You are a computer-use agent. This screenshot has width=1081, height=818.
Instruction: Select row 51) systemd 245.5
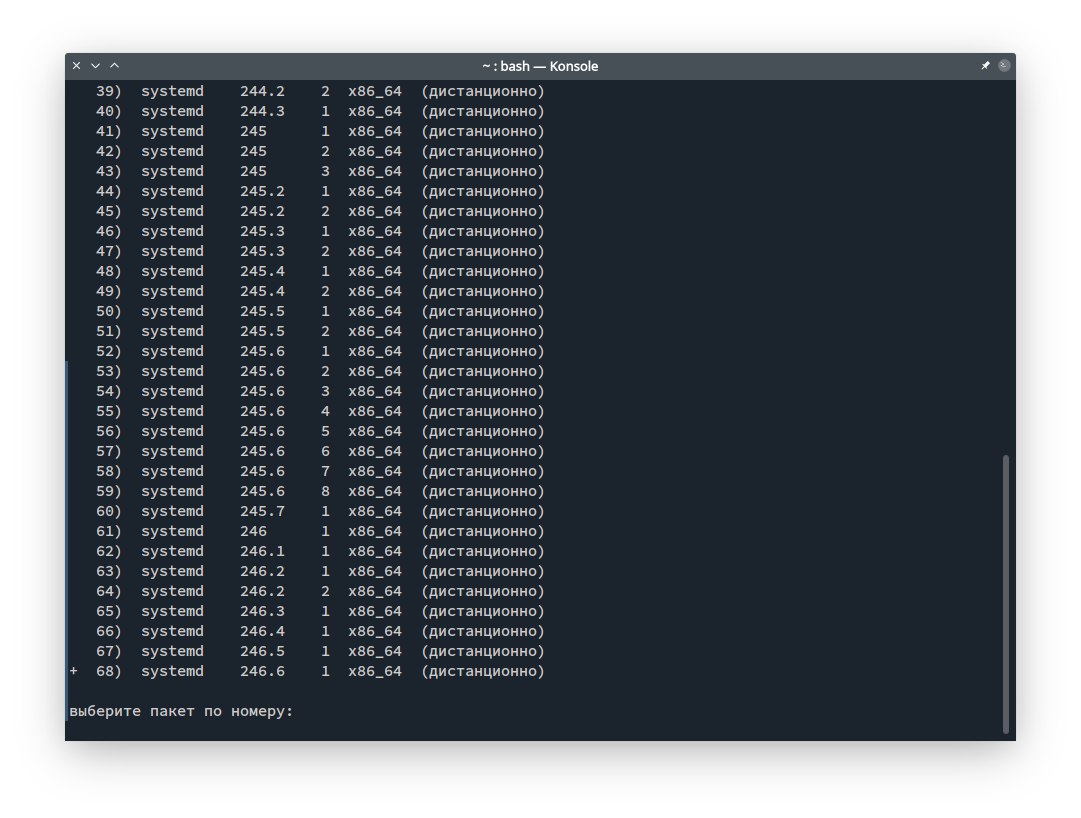click(320, 331)
